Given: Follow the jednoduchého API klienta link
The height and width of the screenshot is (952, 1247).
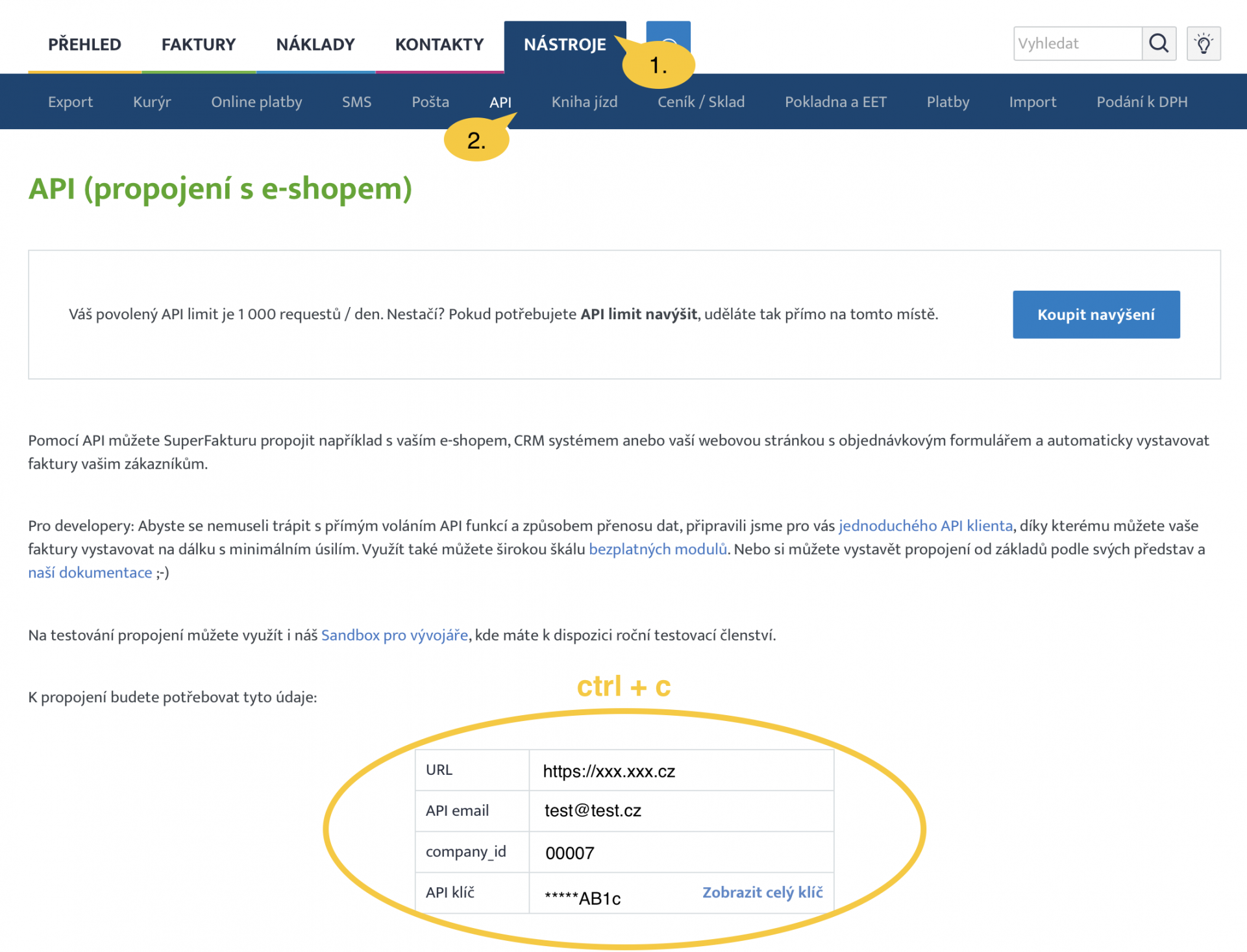Looking at the screenshot, I should tap(925, 526).
